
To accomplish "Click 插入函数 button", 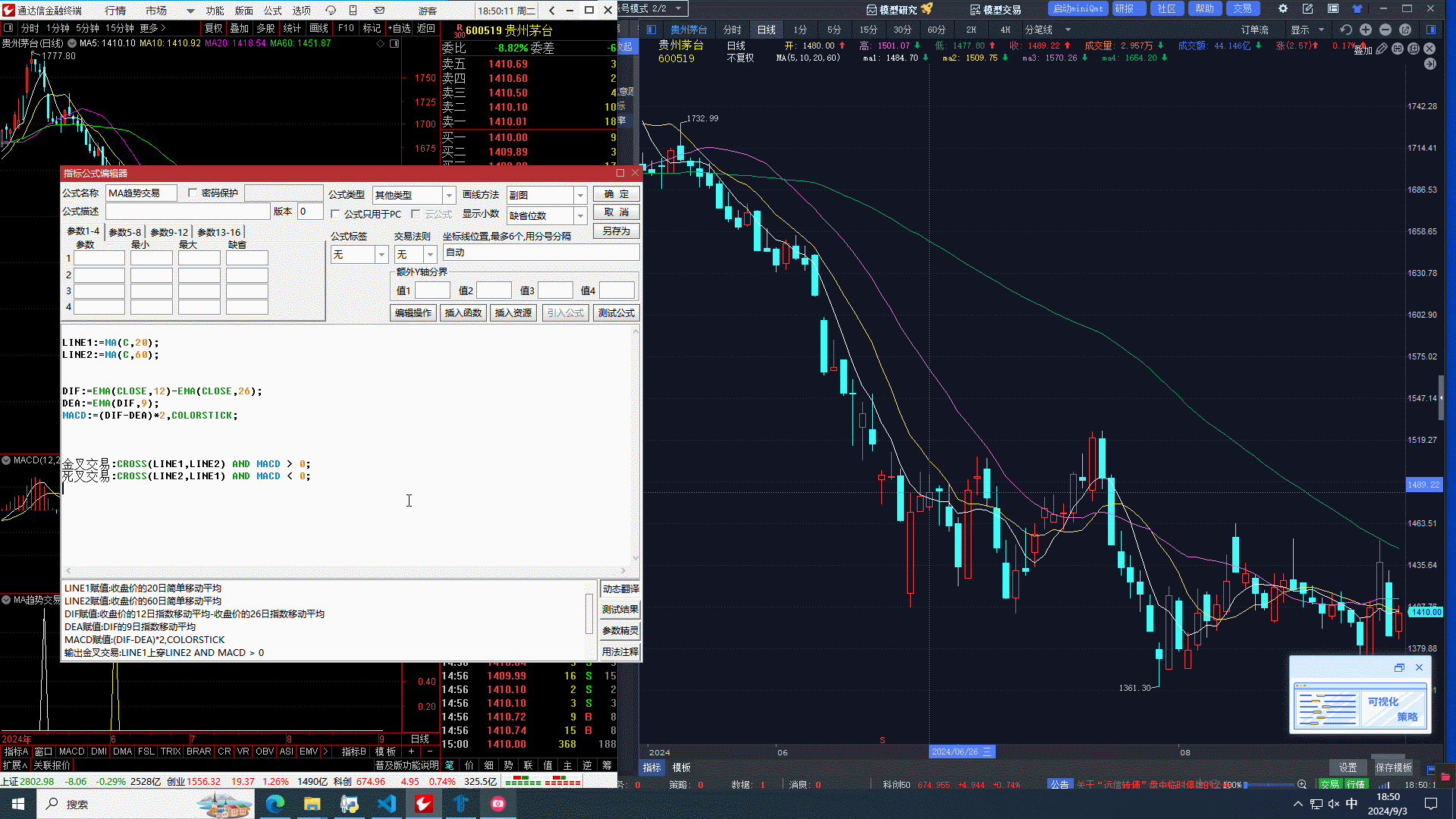I will tap(463, 312).
